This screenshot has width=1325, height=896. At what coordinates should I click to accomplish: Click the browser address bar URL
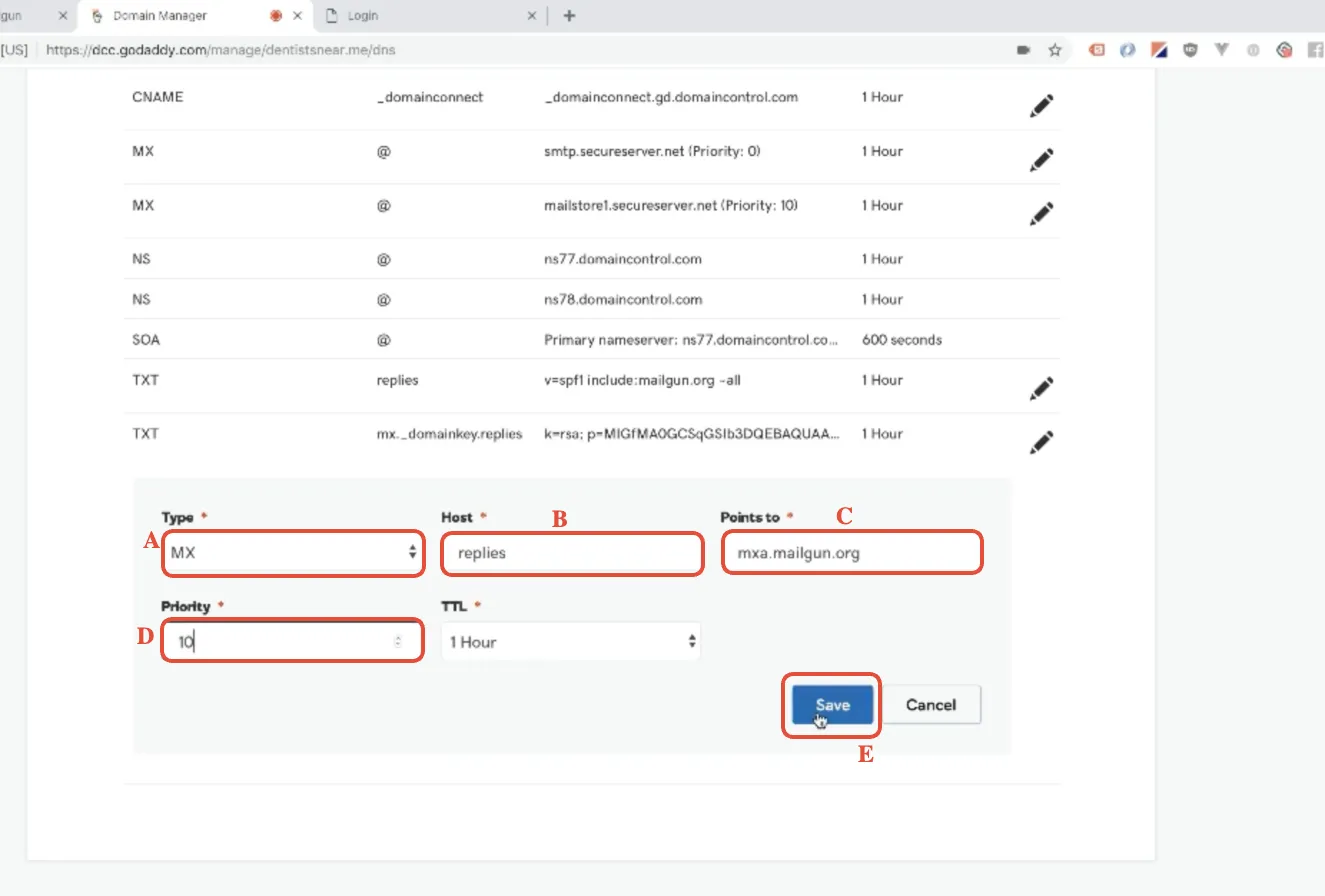tap(227, 49)
